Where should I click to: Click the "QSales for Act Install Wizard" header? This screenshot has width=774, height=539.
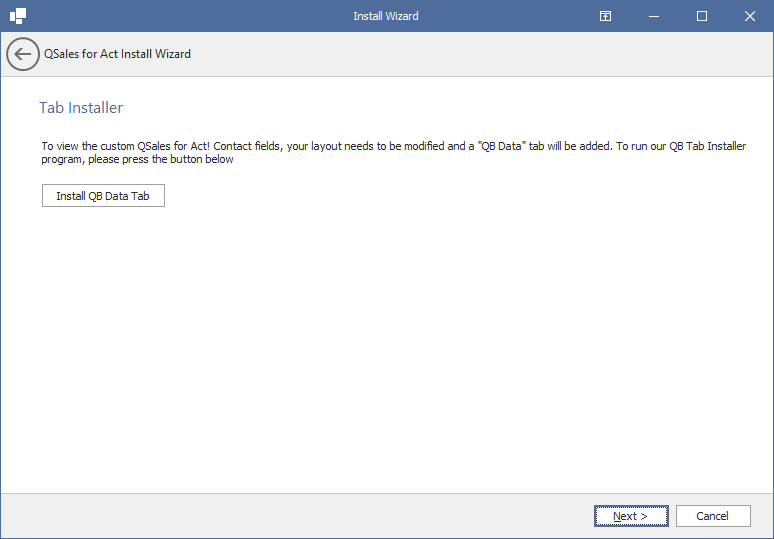117,54
